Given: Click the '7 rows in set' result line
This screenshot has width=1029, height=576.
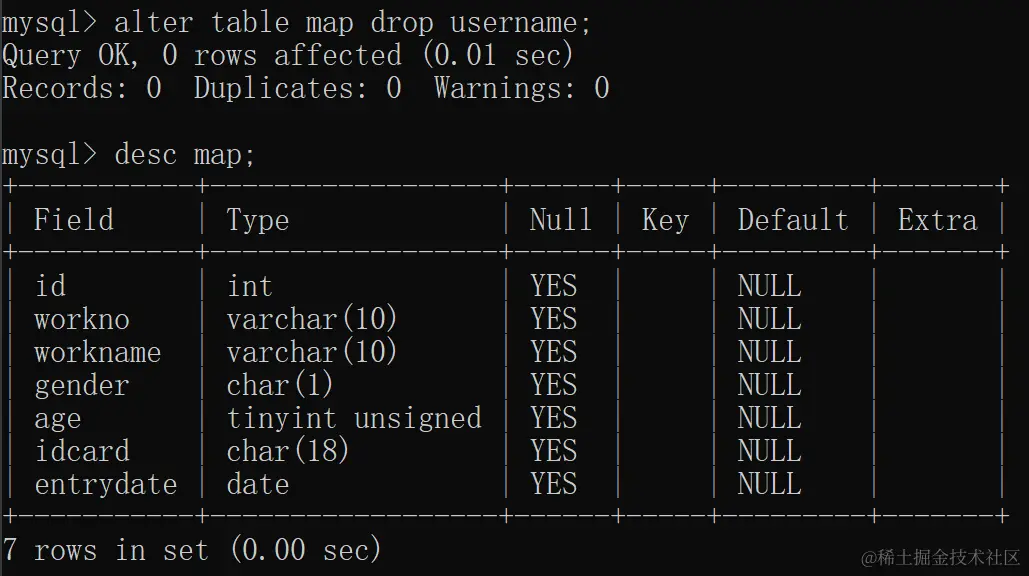Looking at the screenshot, I should point(105,550).
